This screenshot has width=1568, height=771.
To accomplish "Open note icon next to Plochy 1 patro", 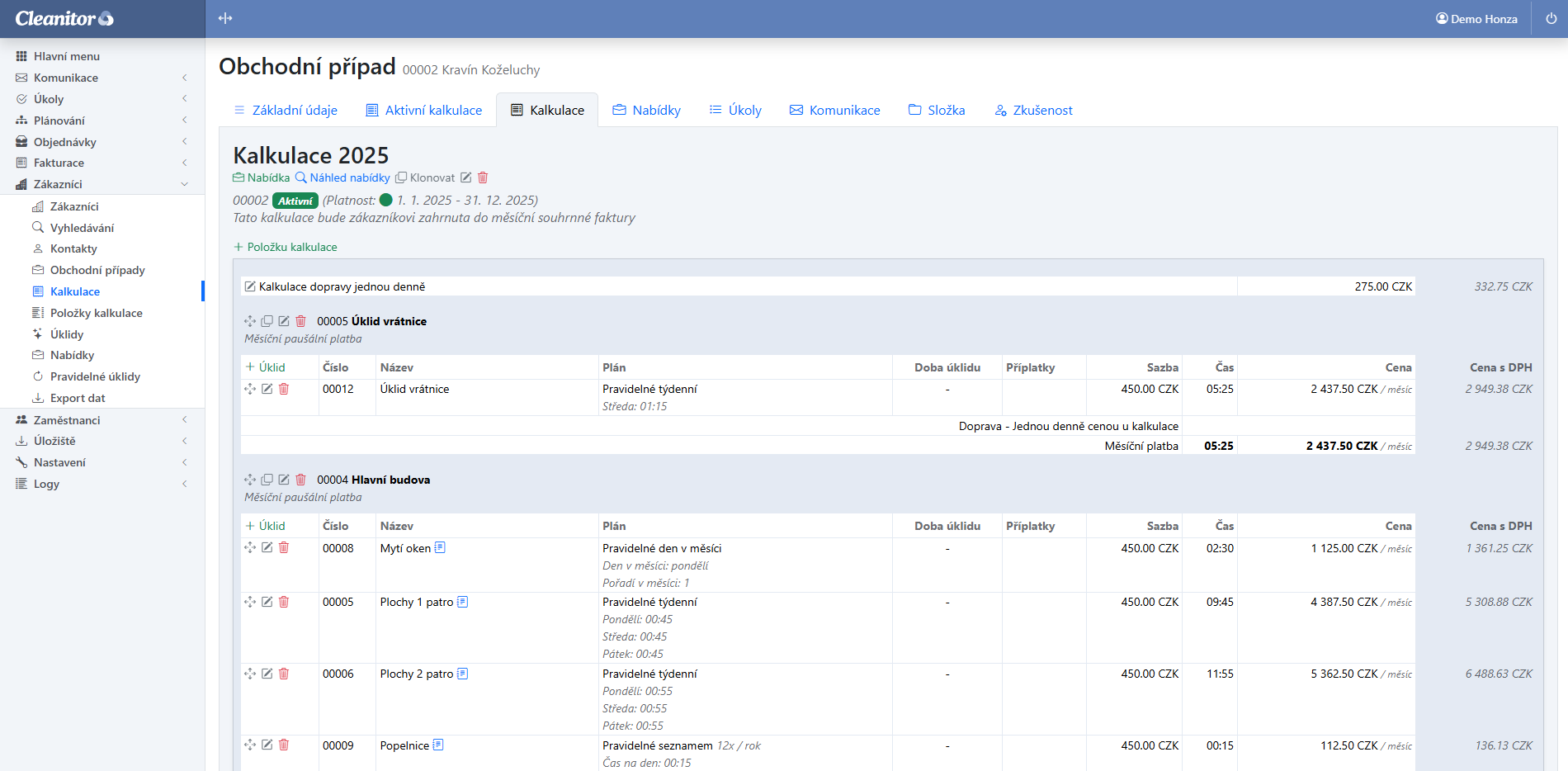I will [462, 602].
